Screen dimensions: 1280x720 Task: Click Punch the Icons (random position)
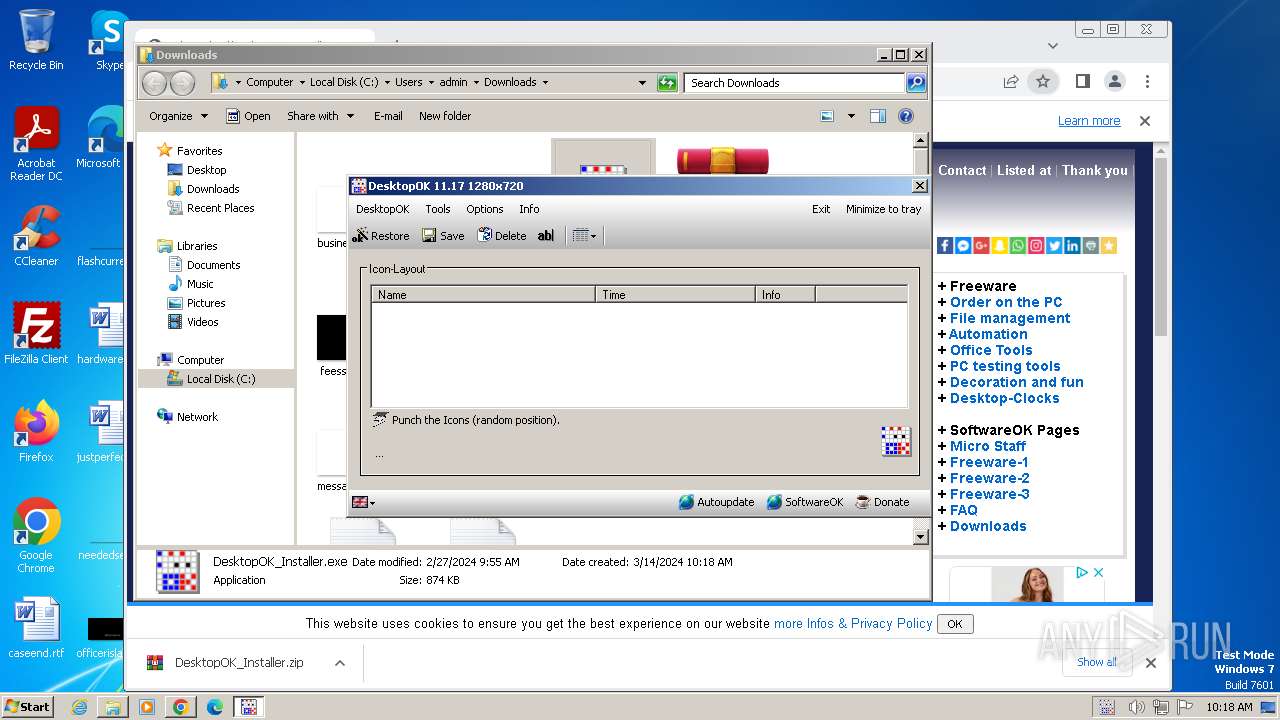(466, 420)
